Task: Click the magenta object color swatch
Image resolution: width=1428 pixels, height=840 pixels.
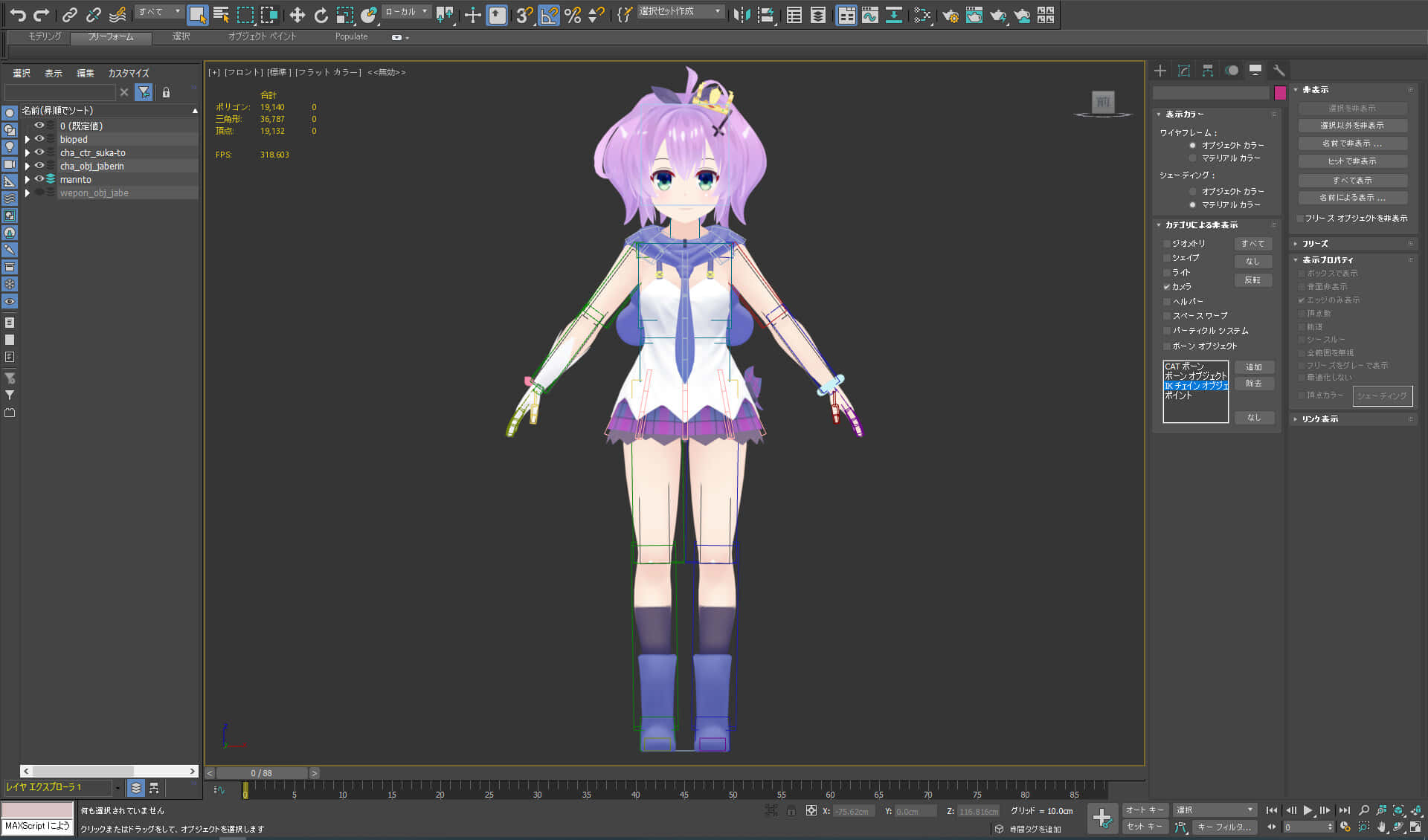Action: (x=1280, y=93)
